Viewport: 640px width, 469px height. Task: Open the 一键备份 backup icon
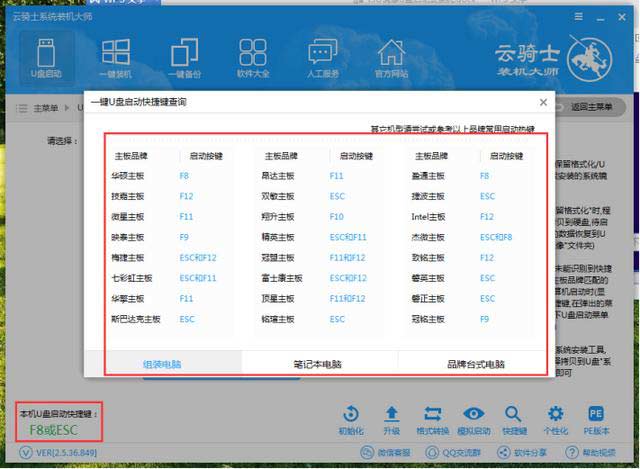click(184, 58)
